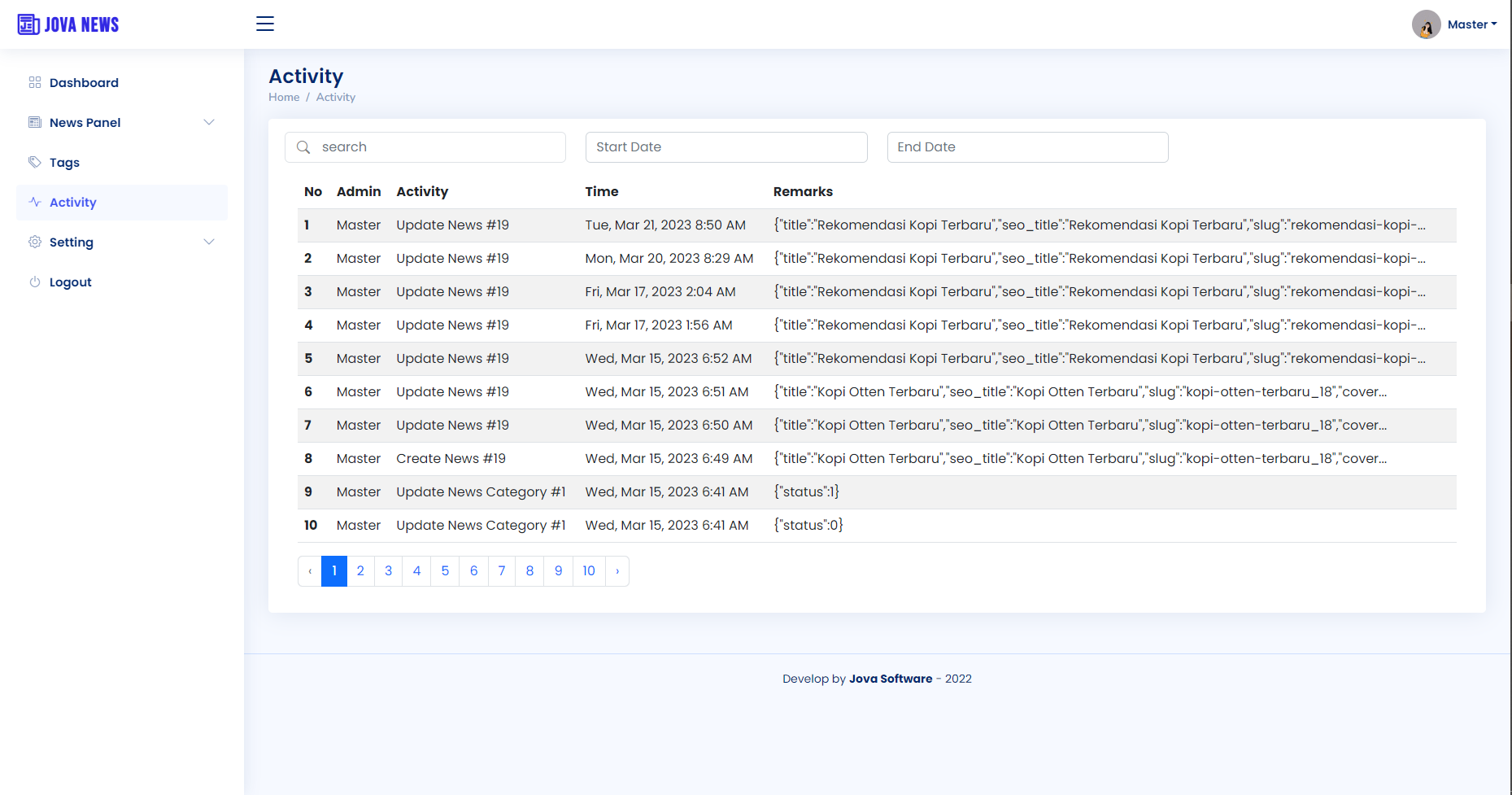
Task: Open the Start Date field
Action: [725, 147]
